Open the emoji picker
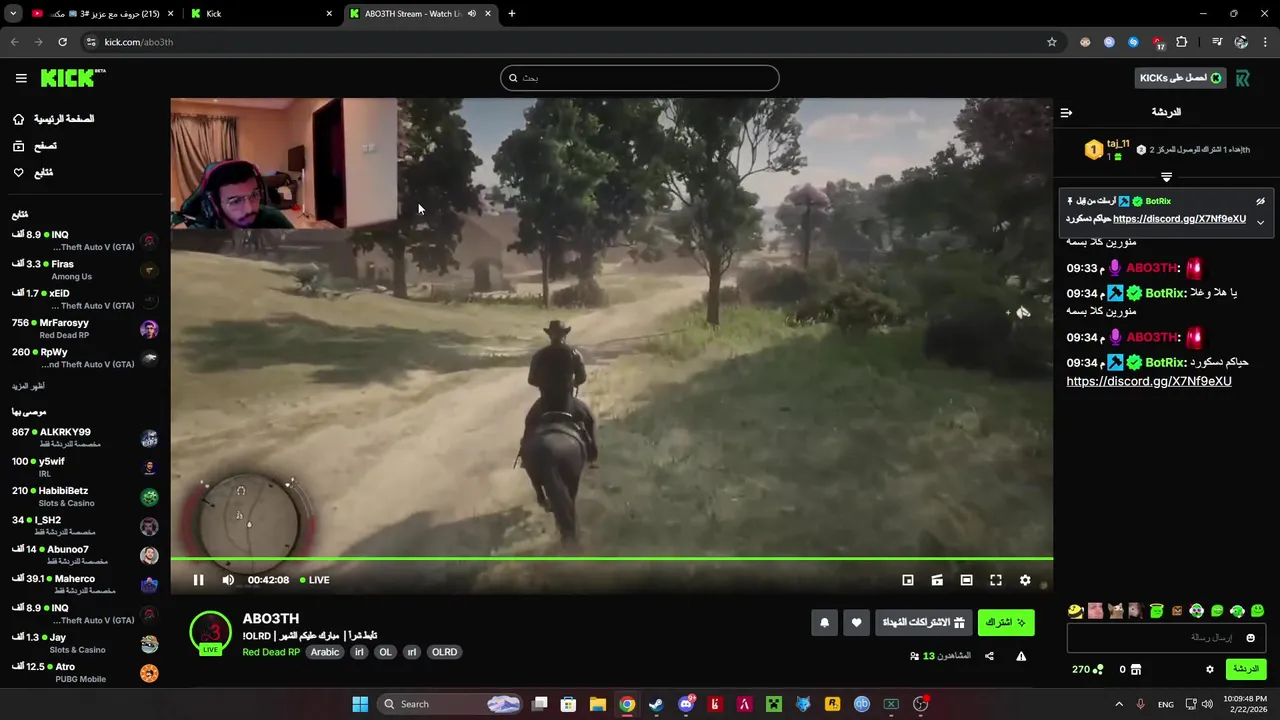This screenshot has height=720, width=1280. point(1250,638)
